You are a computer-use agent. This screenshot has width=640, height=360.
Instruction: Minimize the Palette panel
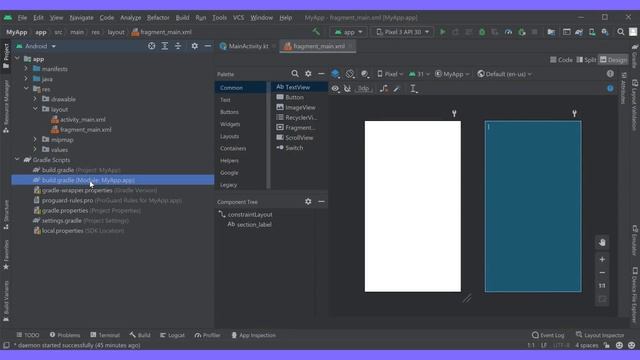pyautogui.click(x=321, y=73)
